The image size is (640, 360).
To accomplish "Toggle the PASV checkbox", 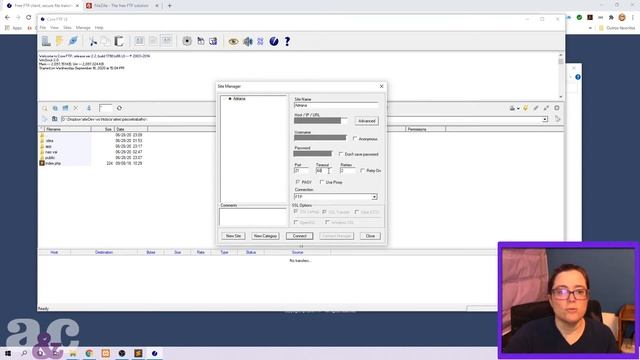I will 298,182.
